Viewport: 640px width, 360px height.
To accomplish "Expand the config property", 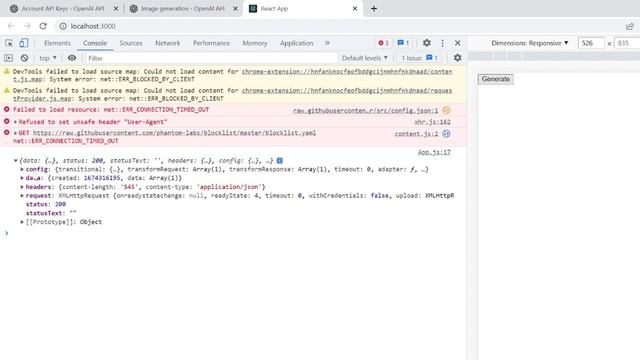I will coord(22,169).
